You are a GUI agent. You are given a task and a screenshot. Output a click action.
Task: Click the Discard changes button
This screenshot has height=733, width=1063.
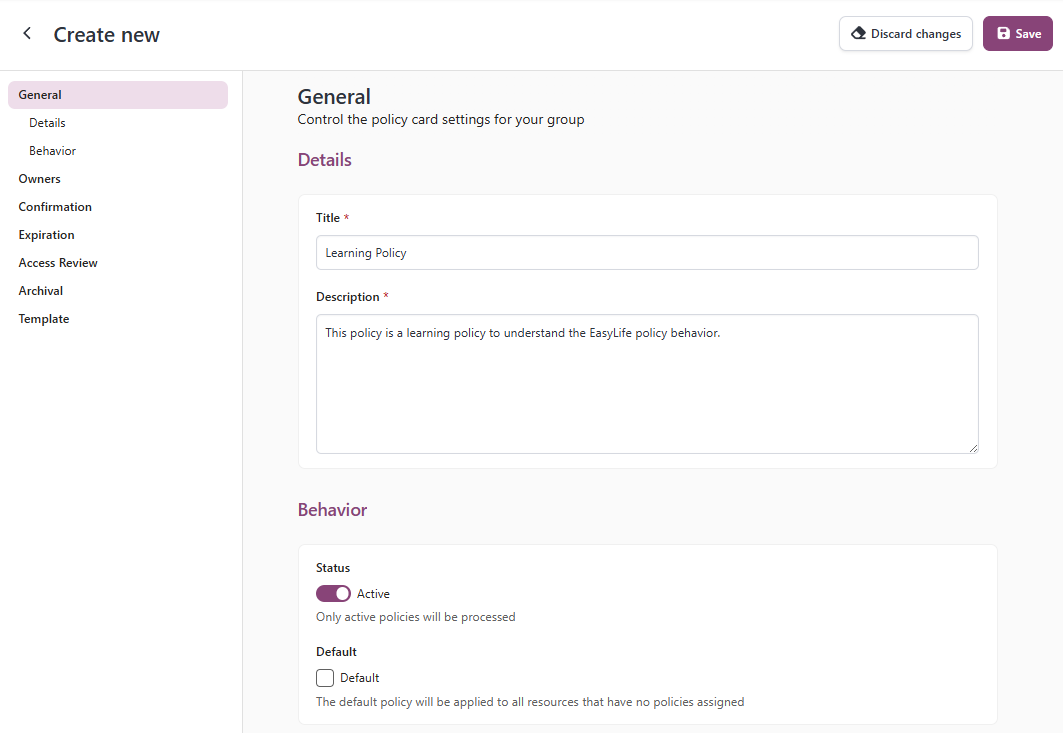pyautogui.click(x=905, y=33)
